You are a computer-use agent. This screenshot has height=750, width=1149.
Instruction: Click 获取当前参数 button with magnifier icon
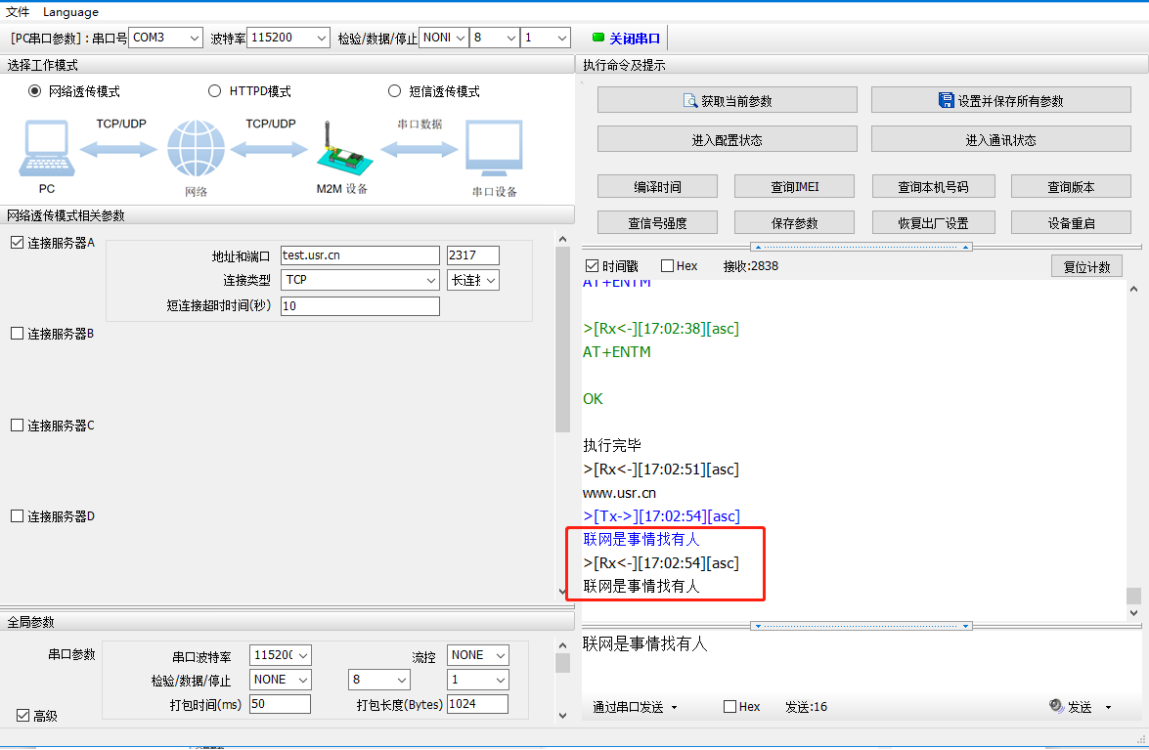[x=727, y=100]
